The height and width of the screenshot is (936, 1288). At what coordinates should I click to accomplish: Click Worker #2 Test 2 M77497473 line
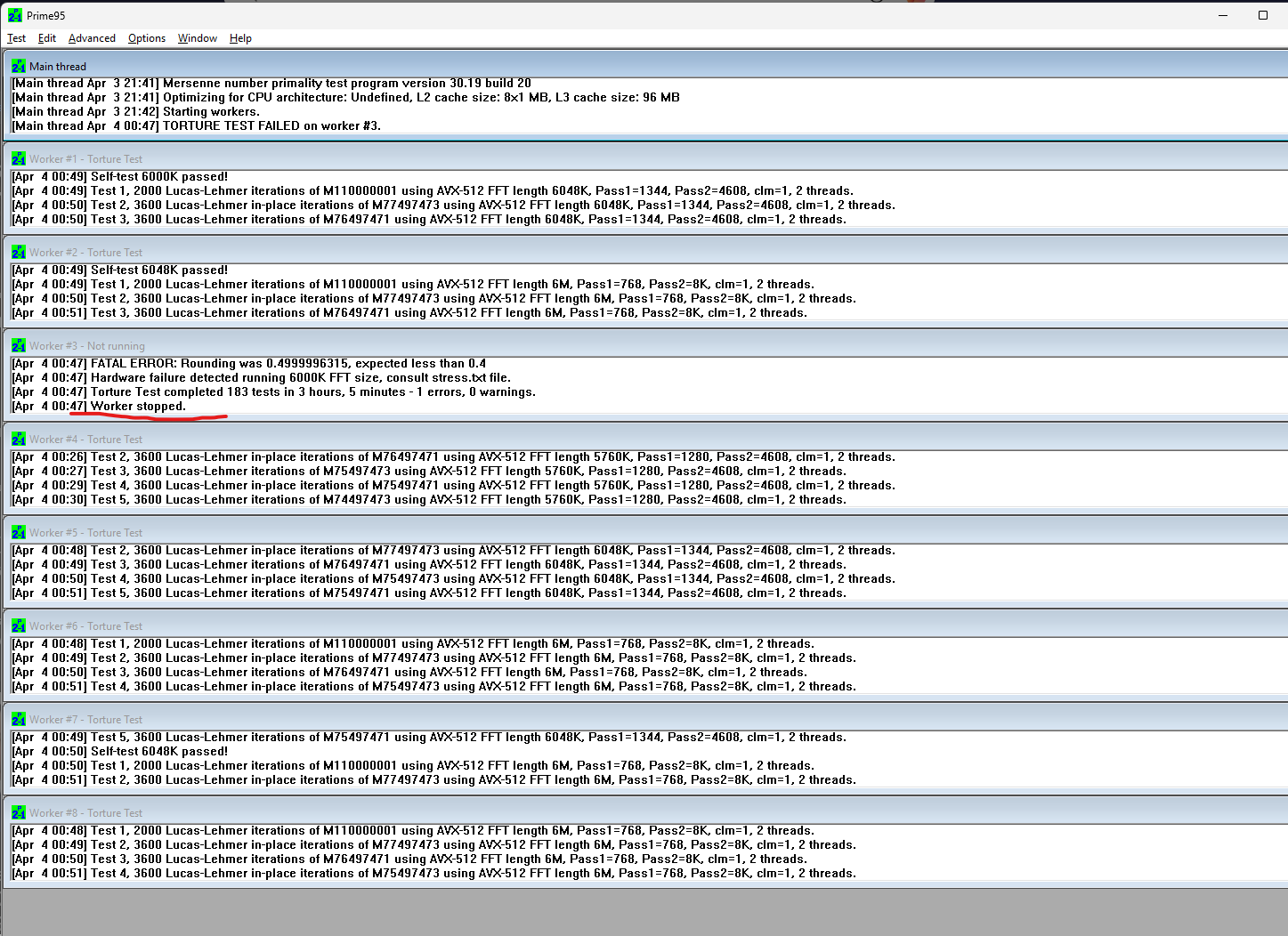click(433, 299)
